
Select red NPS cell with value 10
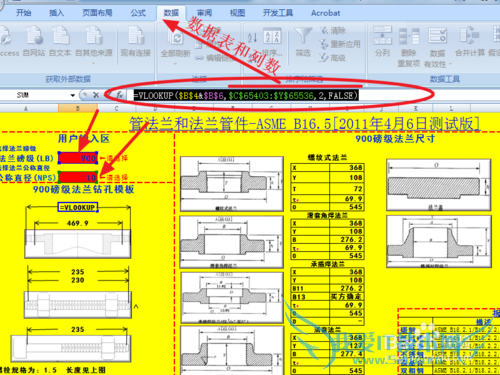[x=78, y=177]
